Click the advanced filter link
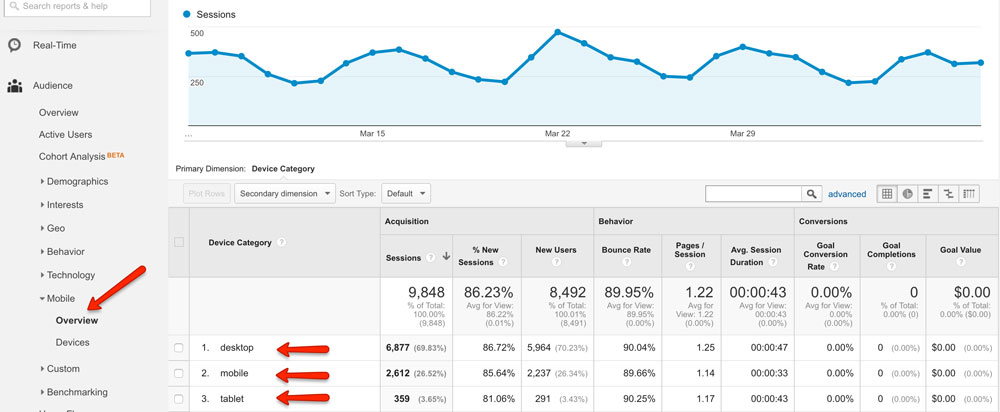Image resolution: width=1000 pixels, height=412 pixels. (847, 194)
